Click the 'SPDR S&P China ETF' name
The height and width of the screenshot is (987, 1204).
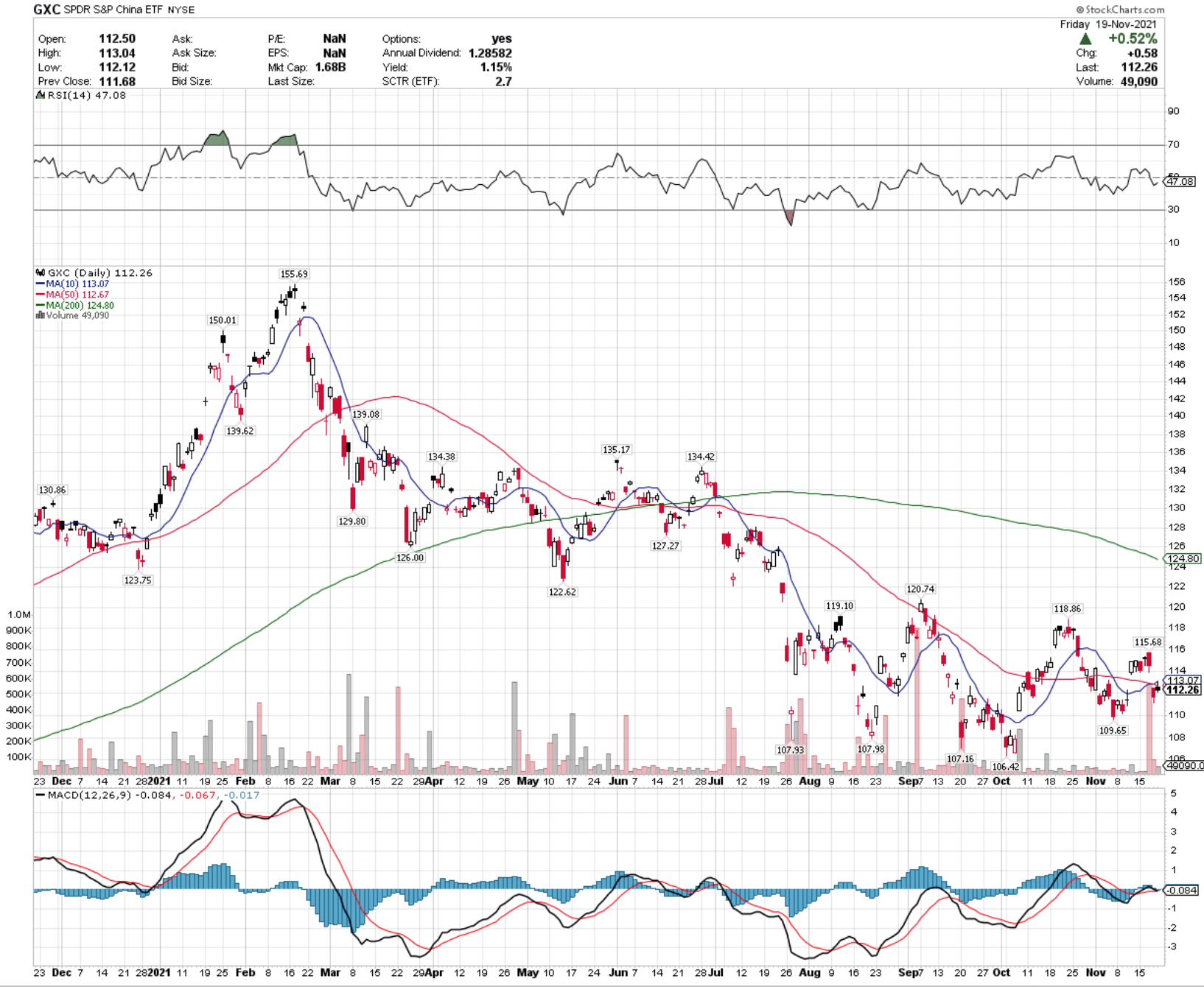click(113, 10)
